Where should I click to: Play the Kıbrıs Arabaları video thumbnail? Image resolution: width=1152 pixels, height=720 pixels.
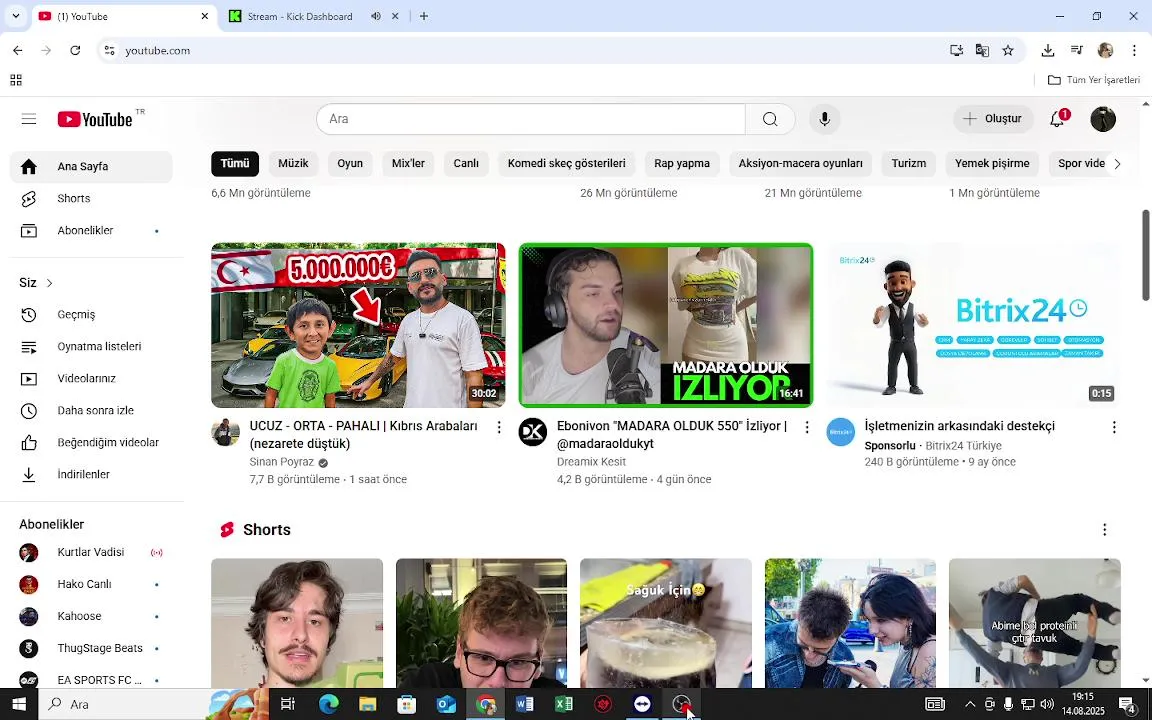358,325
